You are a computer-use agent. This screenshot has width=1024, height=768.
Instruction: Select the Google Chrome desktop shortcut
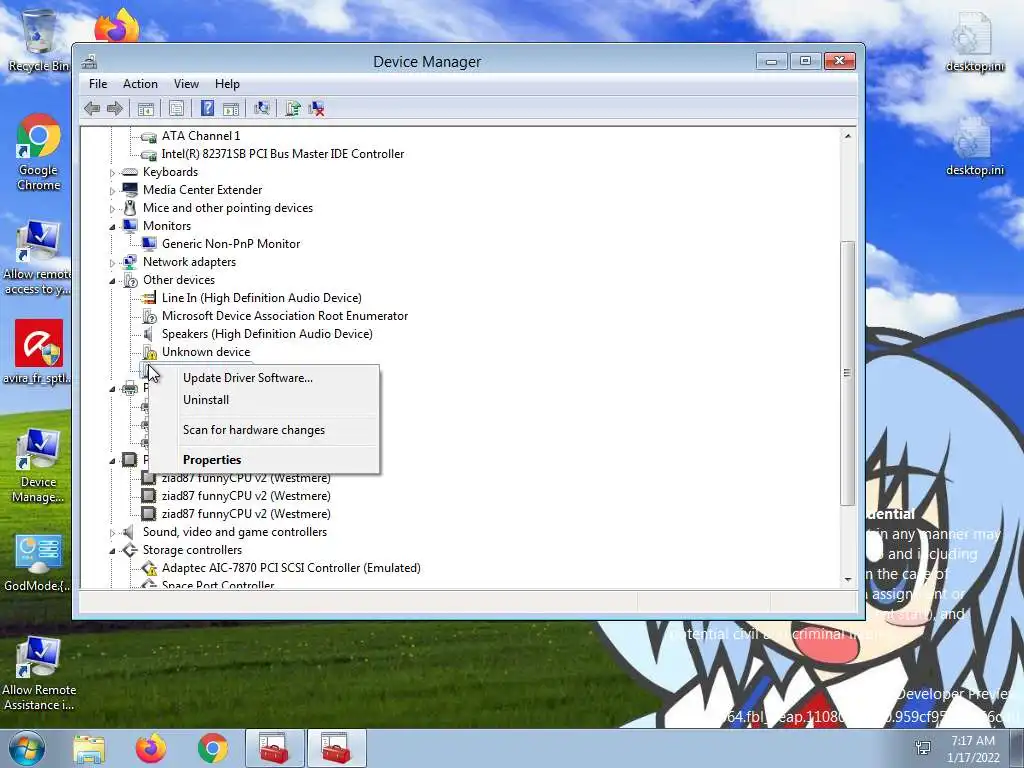(39, 153)
